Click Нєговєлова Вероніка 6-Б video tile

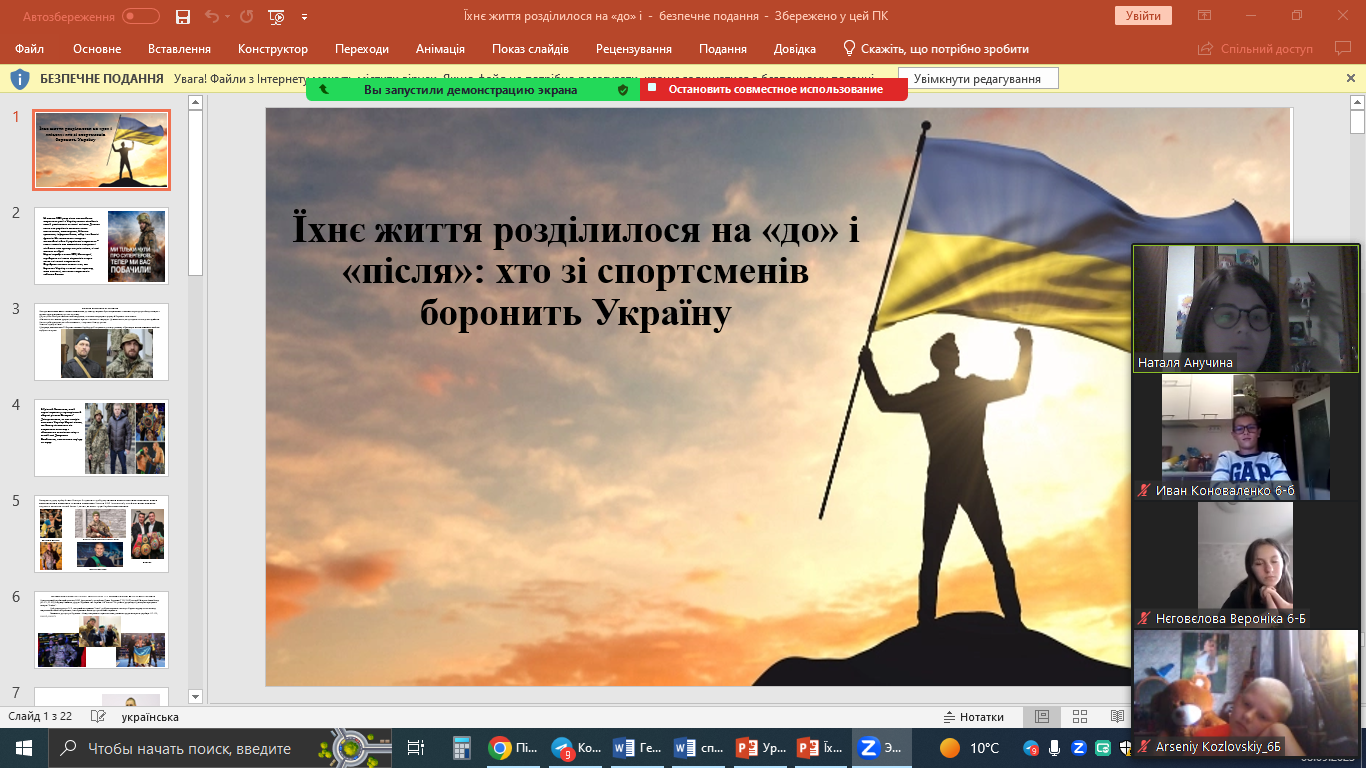click(x=1246, y=565)
